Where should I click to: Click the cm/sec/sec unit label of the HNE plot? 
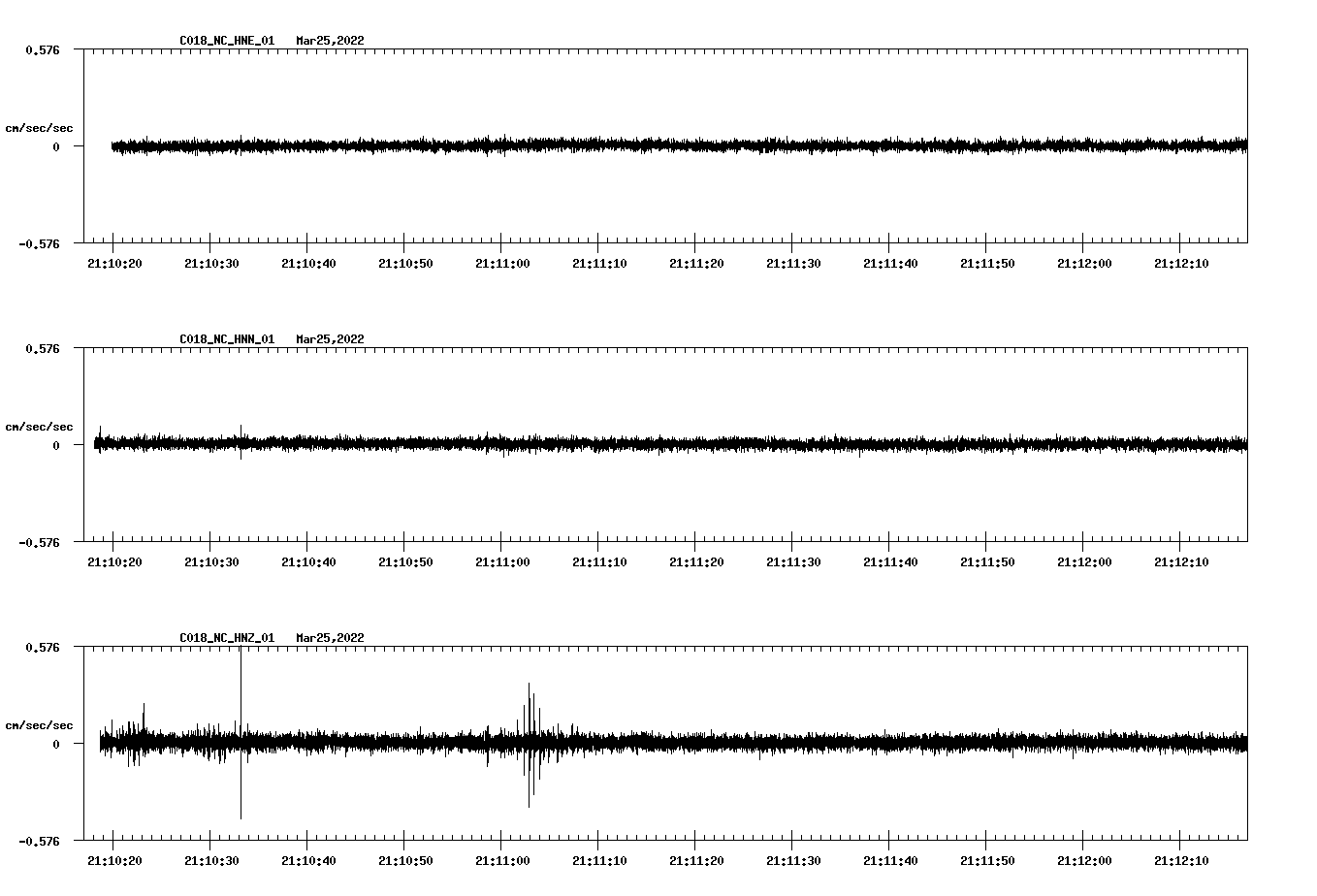[39, 128]
